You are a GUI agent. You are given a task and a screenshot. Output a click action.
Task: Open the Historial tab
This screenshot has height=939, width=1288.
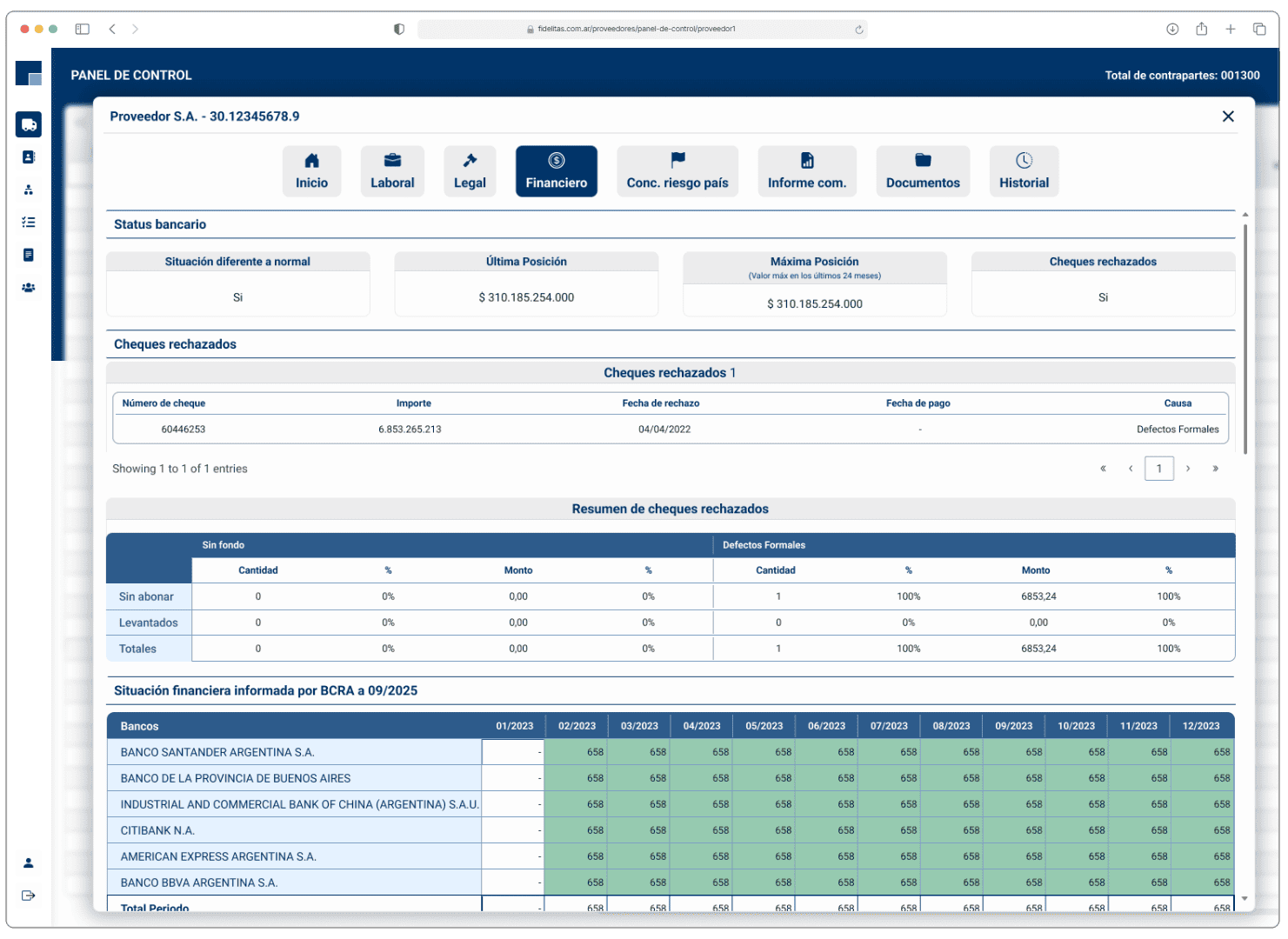[x=1024, y=171]
